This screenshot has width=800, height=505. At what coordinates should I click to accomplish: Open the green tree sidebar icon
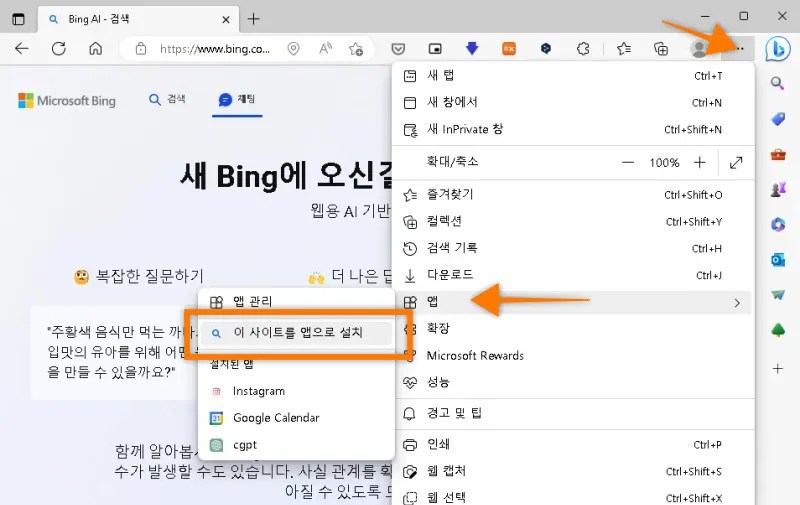(x=778, y=331)
